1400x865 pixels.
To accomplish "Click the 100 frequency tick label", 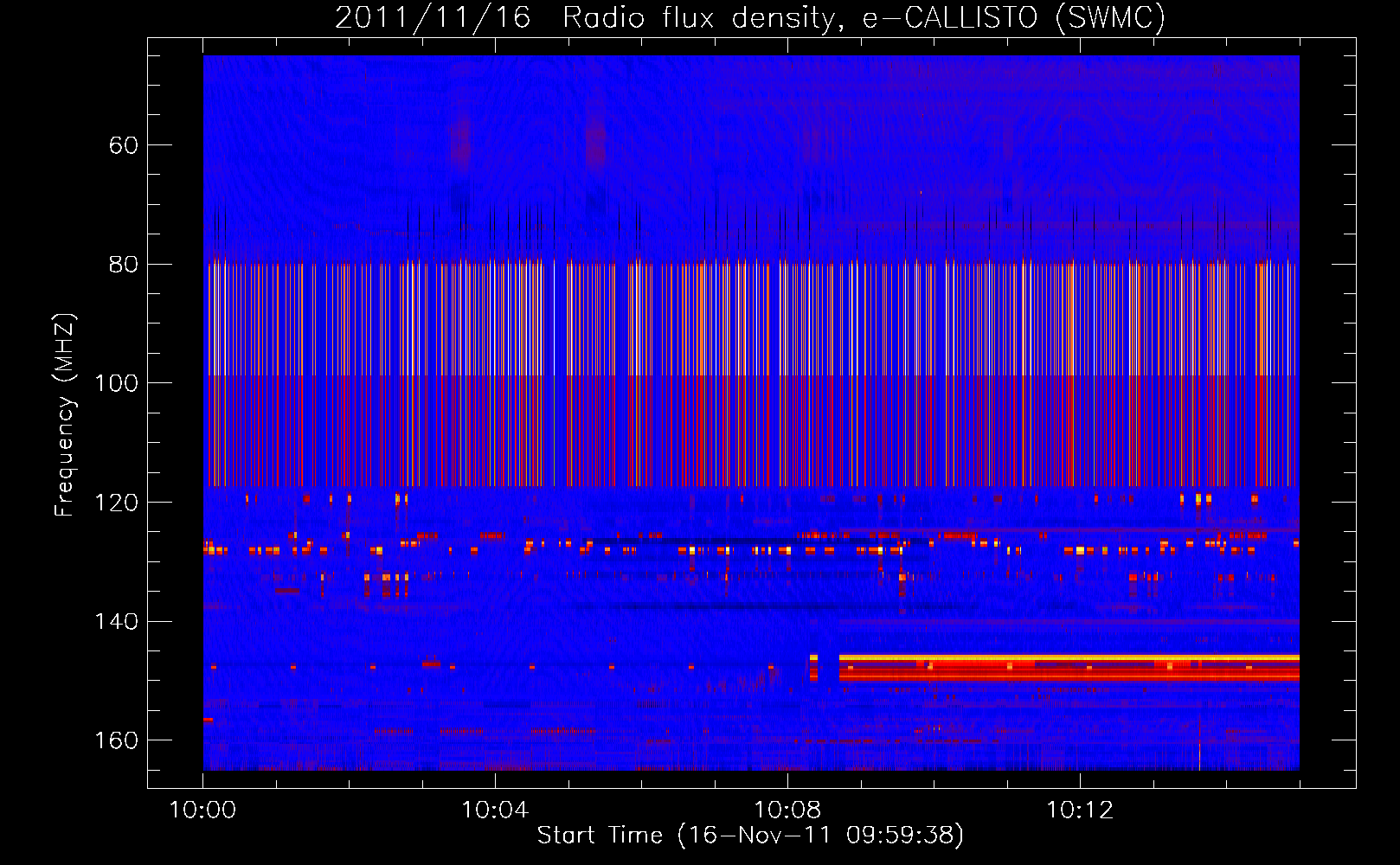I will pyautogui.click(x=117, y=383).
